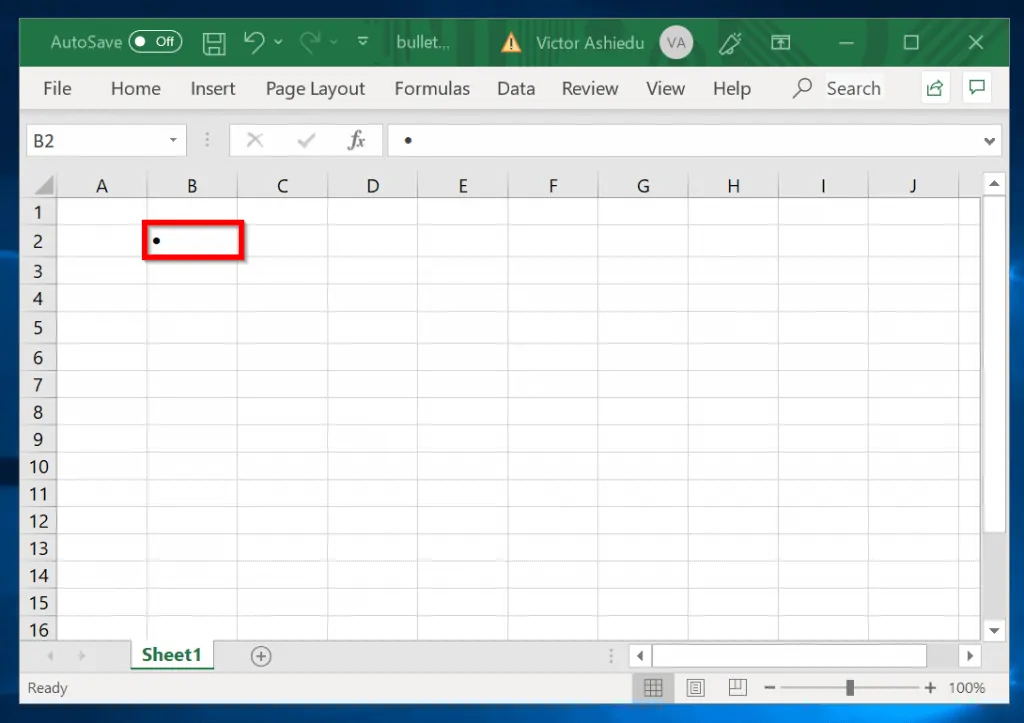Viewport: 1024px width, 723px height.
Task: Click the horizontal scrollbar right arrow
Action: (970, 656)
